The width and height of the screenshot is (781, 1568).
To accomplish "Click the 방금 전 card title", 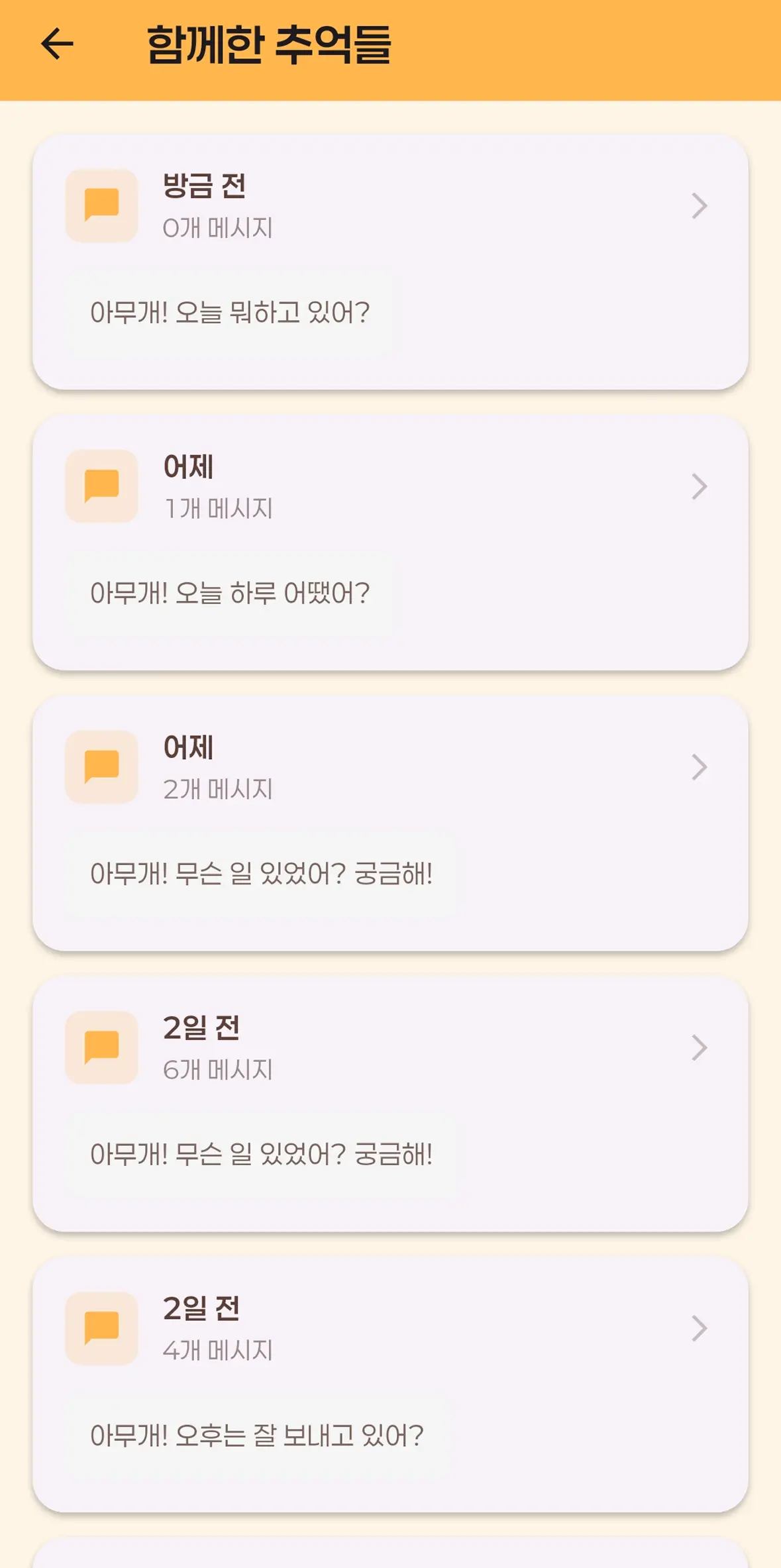I will click(204, 185).
